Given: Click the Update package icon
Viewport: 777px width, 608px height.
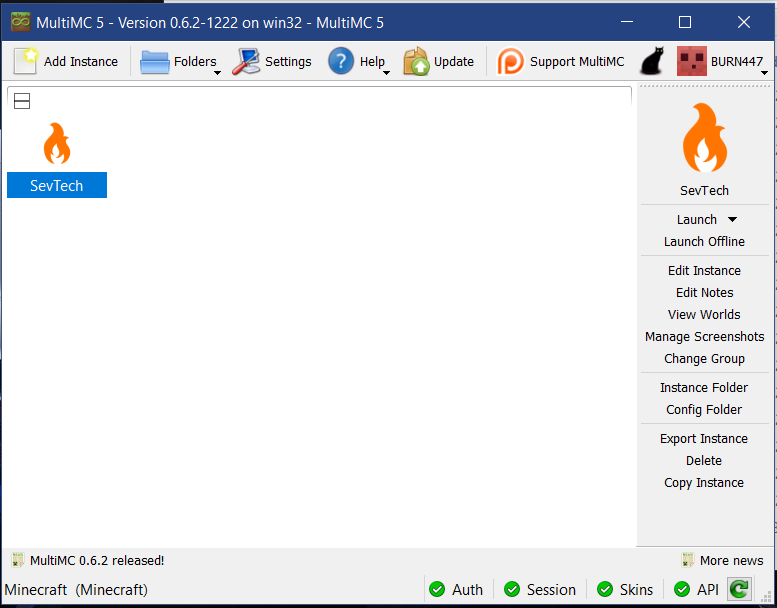Looking at the screenshot, I should click(416, 61).
